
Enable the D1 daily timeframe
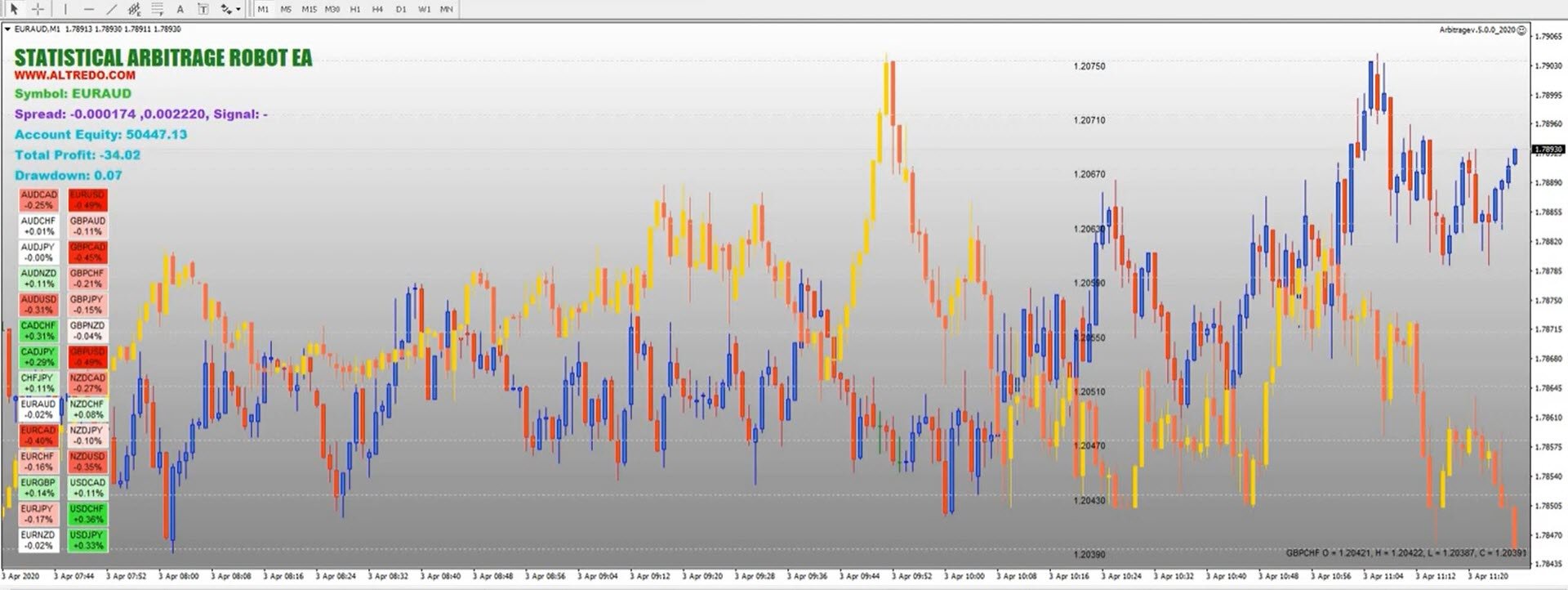401,9
